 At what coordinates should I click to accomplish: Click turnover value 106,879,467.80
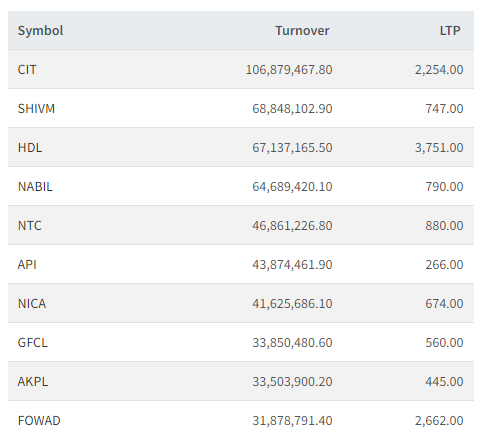coord(289,70)
